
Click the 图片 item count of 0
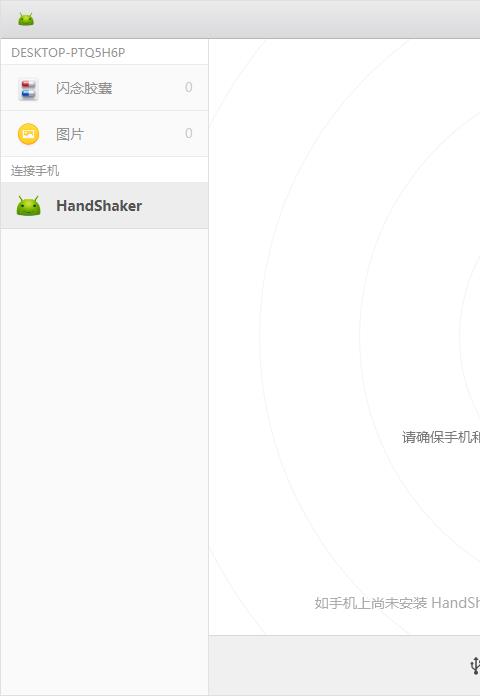coord(189,134)
